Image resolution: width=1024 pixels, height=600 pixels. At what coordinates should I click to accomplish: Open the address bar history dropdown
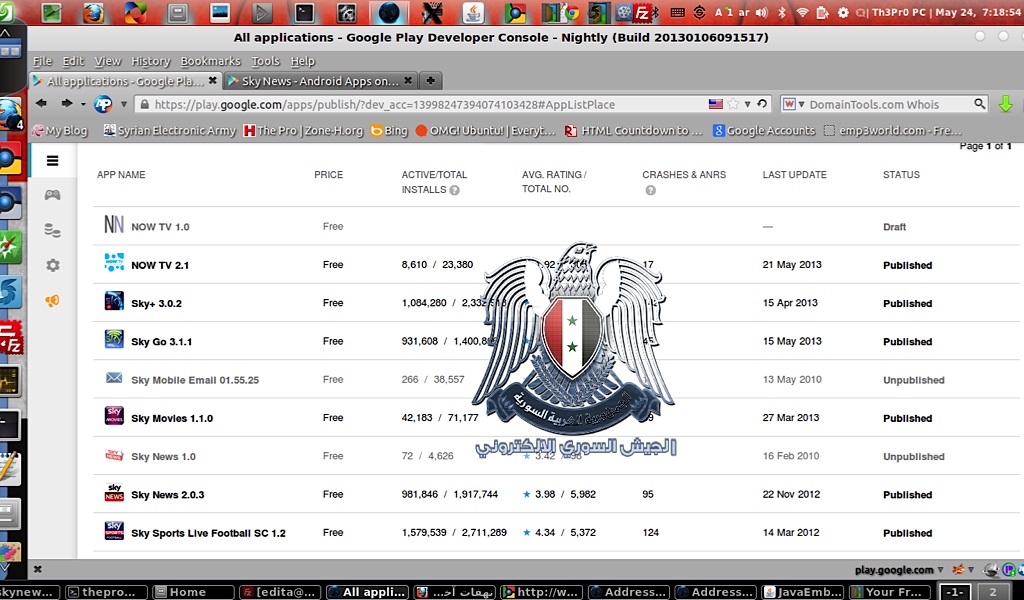tap(748, 104)
